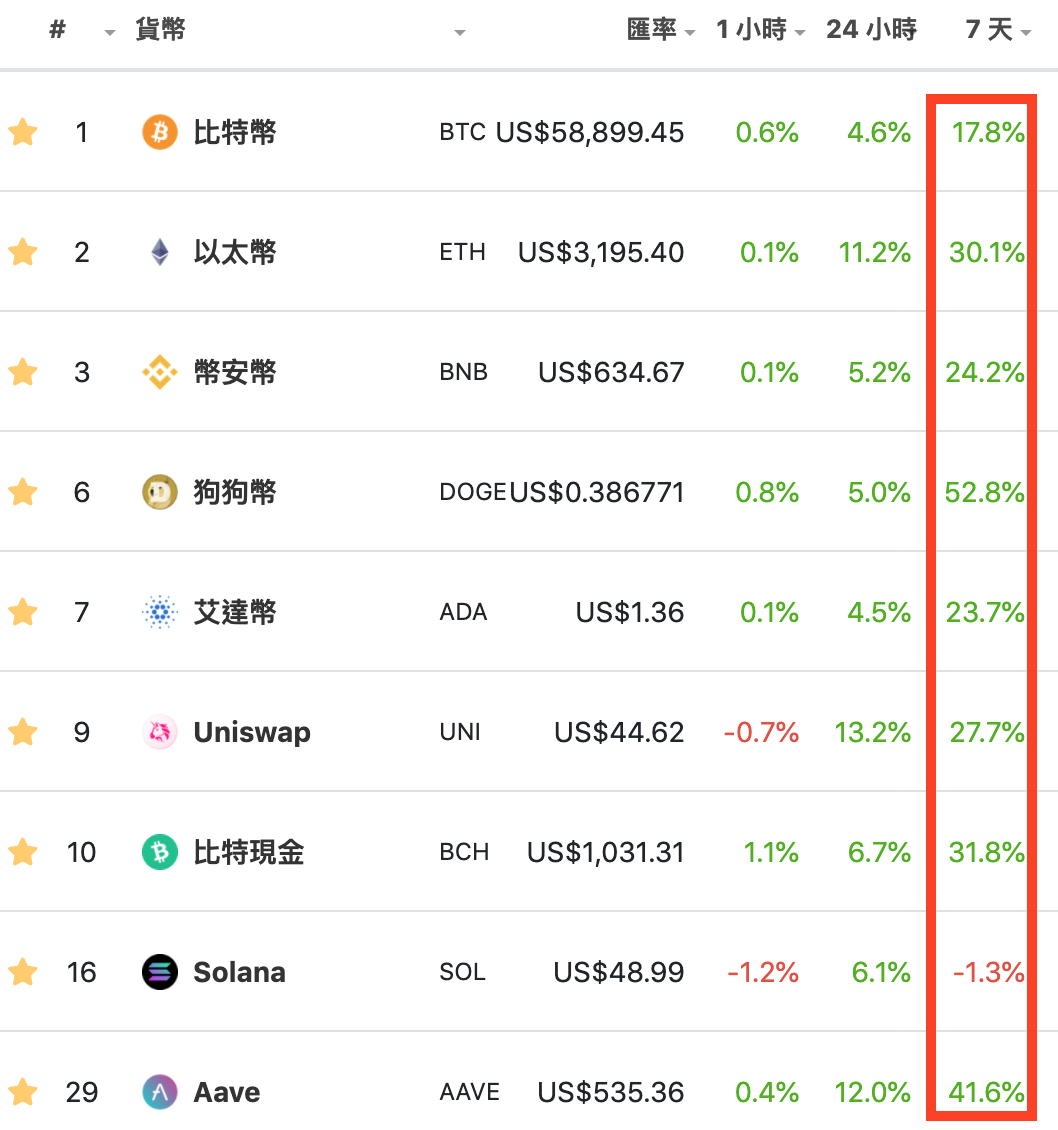Open the 艾達幣 coin page link
The height and width of the screenshot is (1130, 1058).
235,612
